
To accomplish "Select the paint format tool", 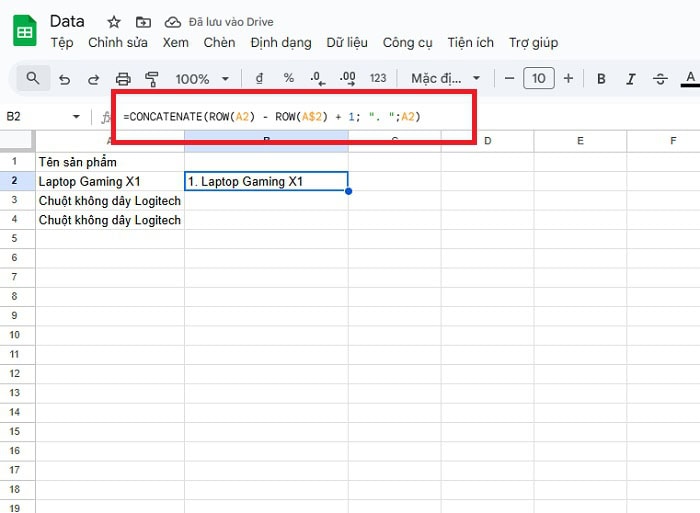I will [152, 79].
